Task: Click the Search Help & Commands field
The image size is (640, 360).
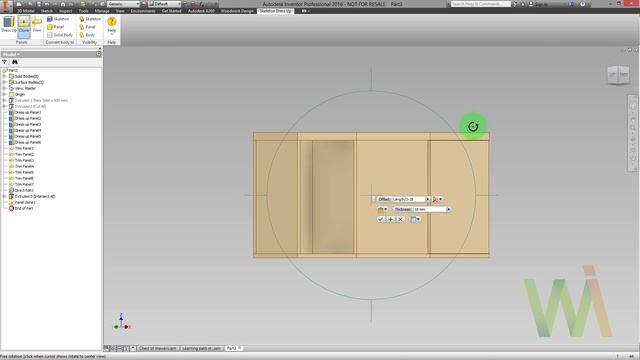Action: pyautogui.click(x=480, y=4)
